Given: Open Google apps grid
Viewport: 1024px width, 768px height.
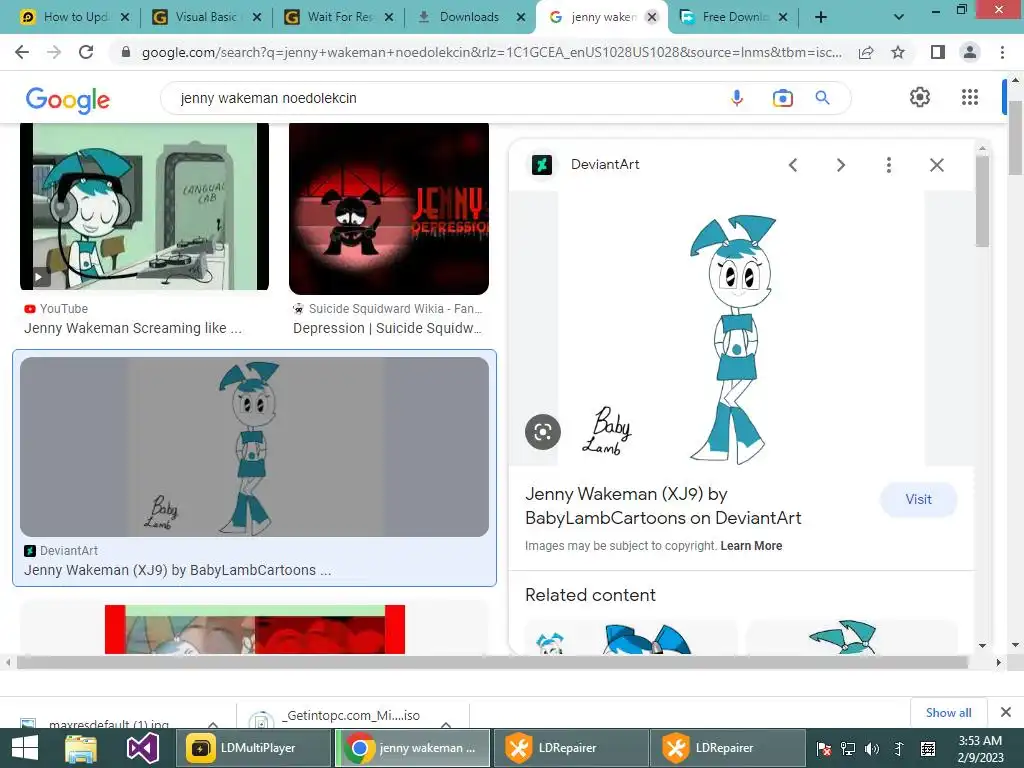Looking at the screenshot, I should pos(970,97).
